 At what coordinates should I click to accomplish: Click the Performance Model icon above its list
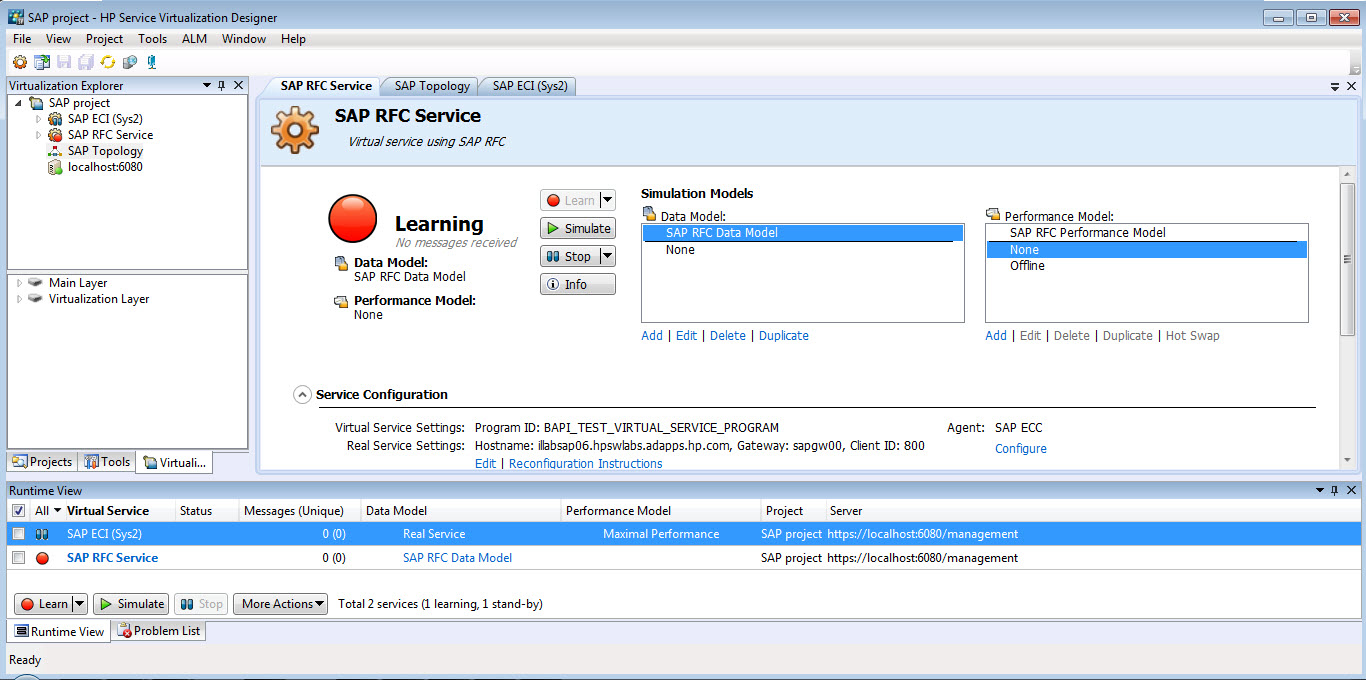coord(993,214)
